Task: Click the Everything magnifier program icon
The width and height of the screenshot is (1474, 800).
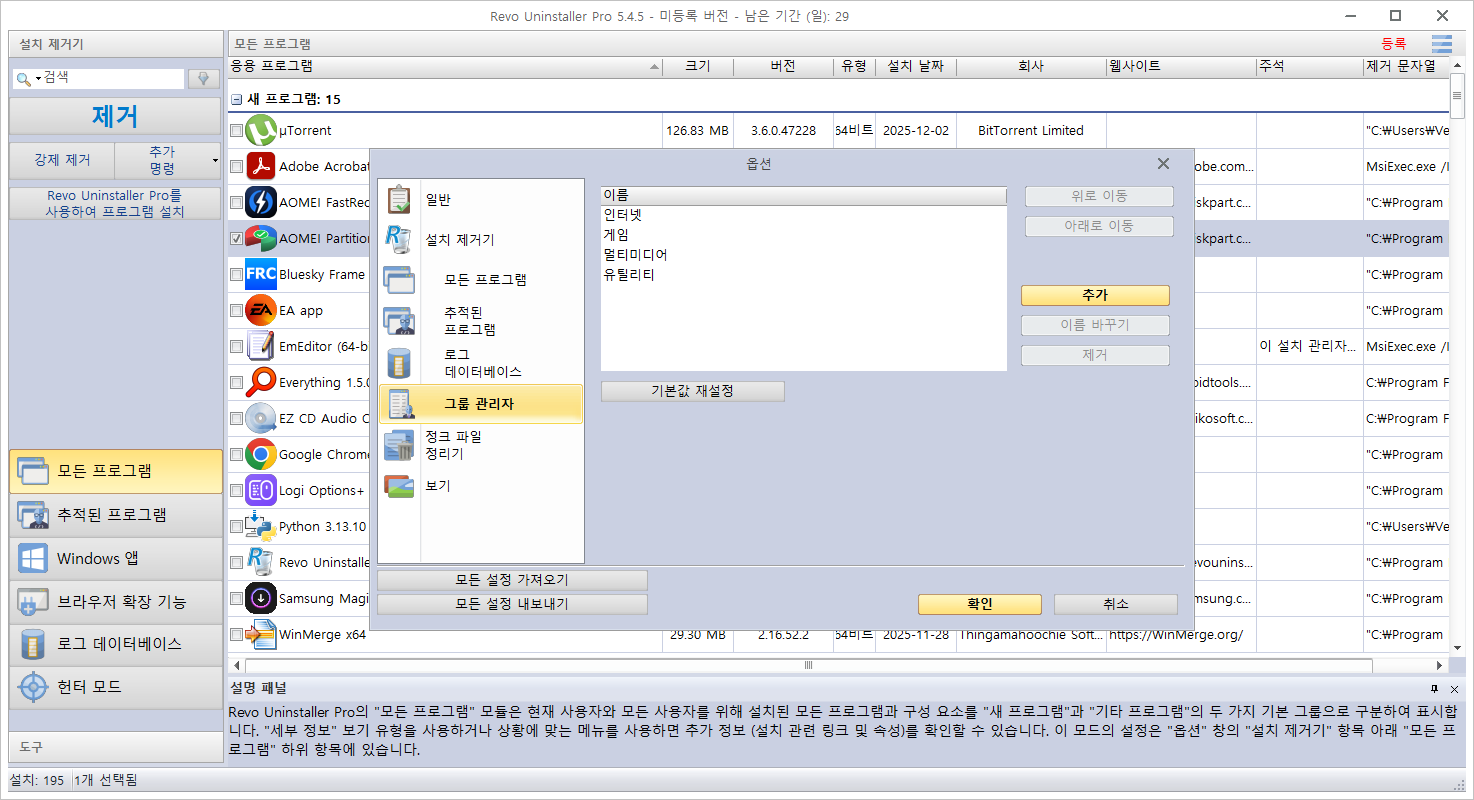Action: coord(261,383)
